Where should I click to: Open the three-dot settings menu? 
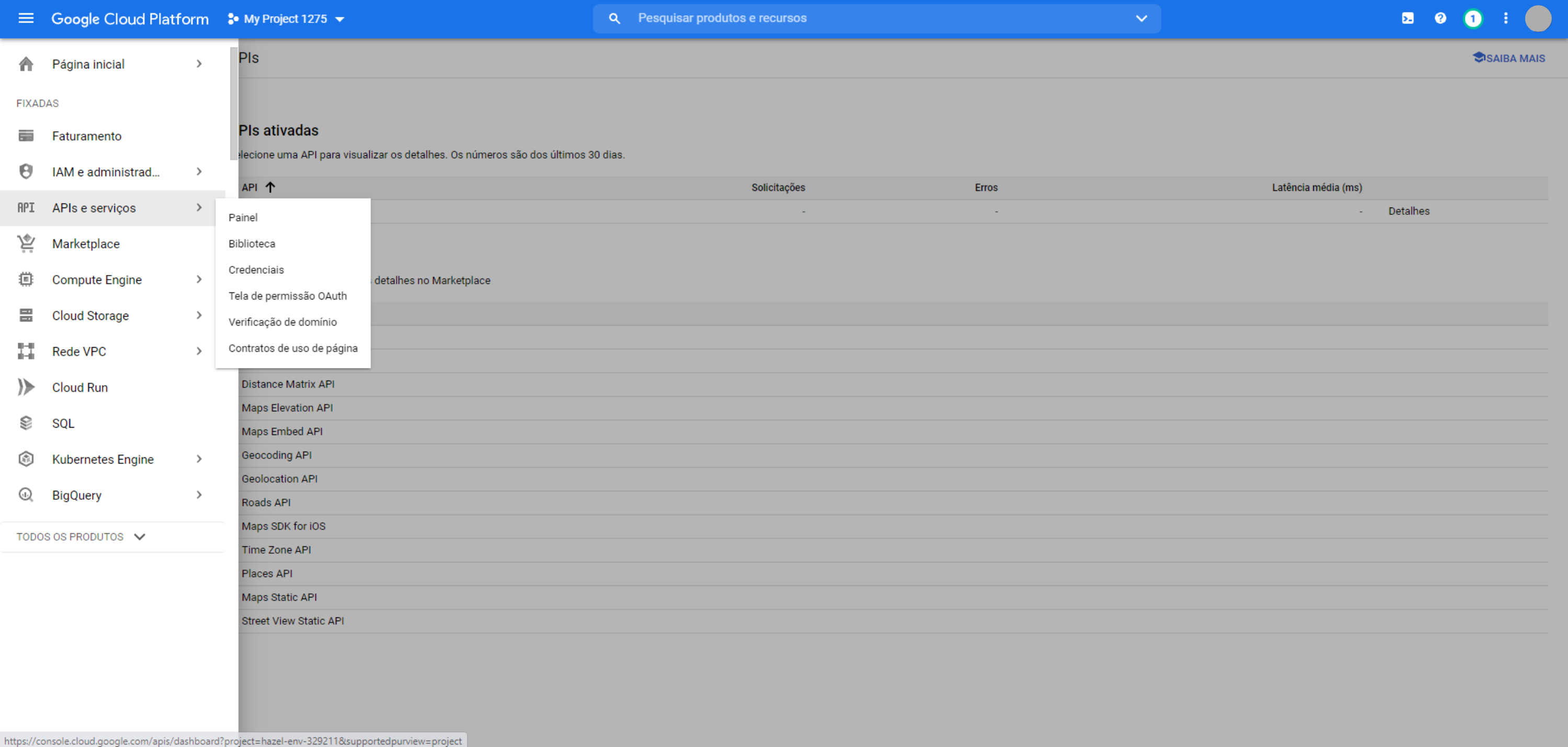[1506, 18]
